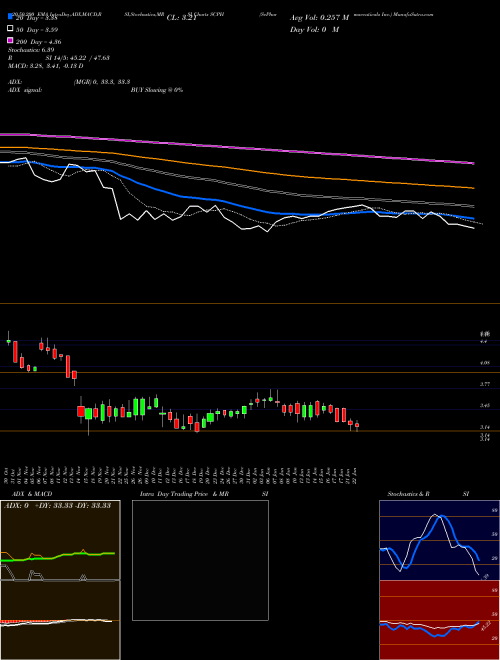Click the white 50 Day legend swatch
Image resolution: width=500 pixels, height=660 pixels.
point(10,29)
